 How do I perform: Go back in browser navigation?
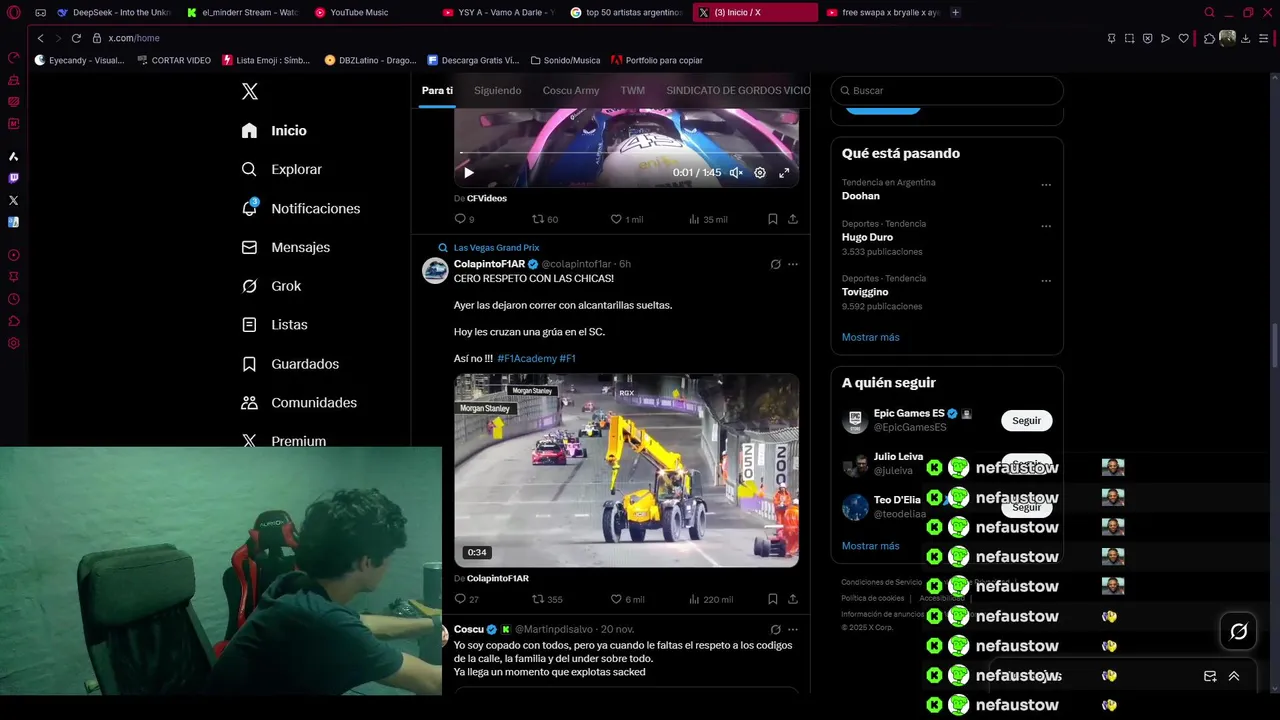pyautogui.click(x=40, y=38)
